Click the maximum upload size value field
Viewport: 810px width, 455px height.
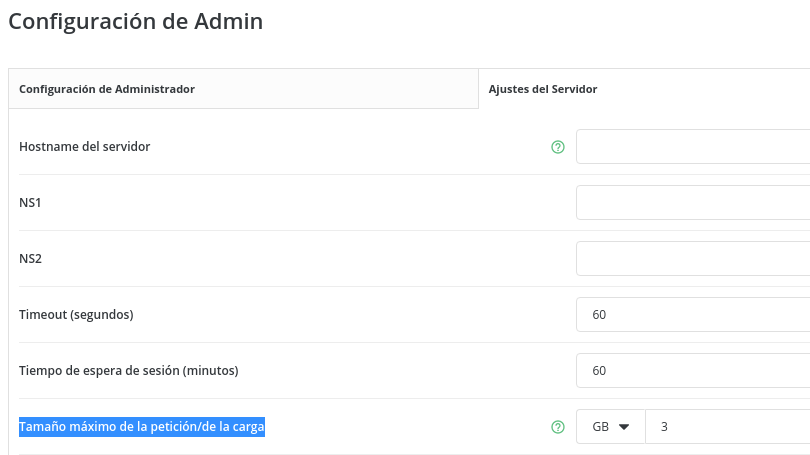(728, 427)
